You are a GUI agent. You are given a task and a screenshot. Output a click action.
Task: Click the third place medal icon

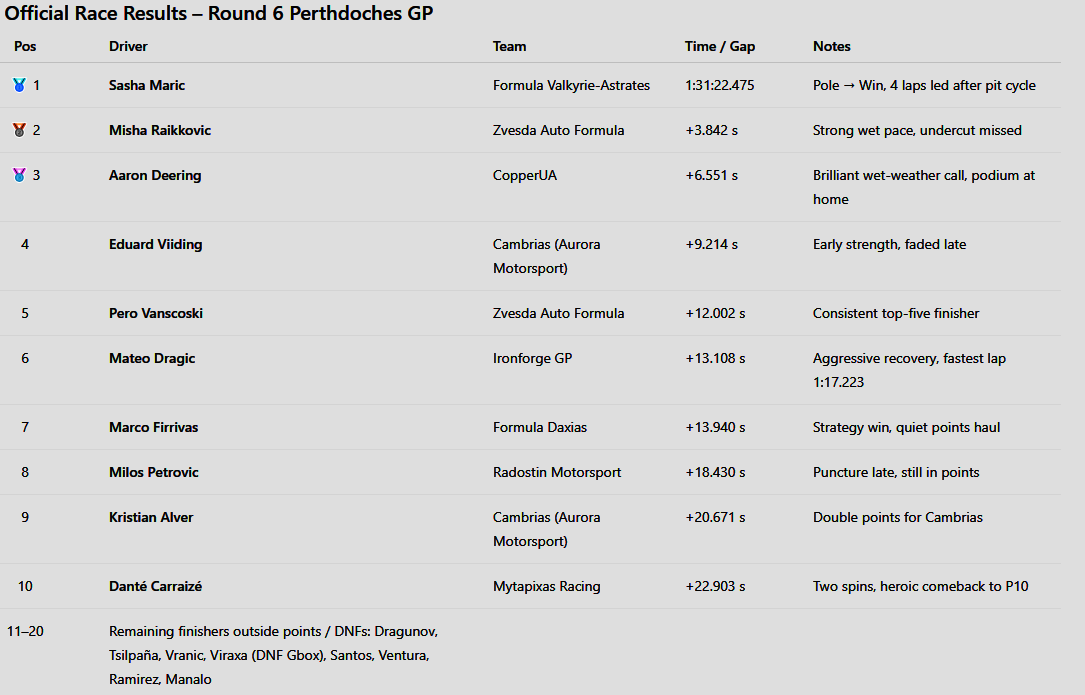pyautogui.click(x=19, y=176)
